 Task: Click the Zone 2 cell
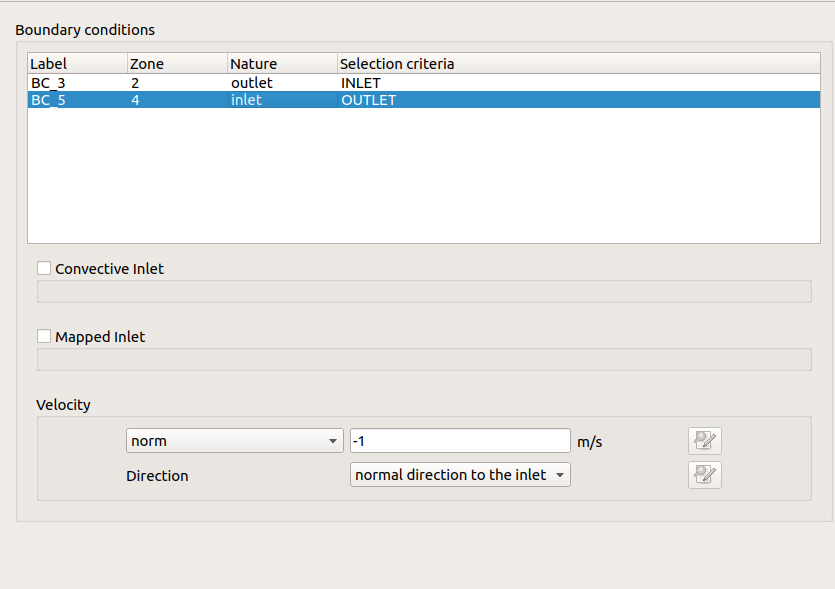[135, 83]
